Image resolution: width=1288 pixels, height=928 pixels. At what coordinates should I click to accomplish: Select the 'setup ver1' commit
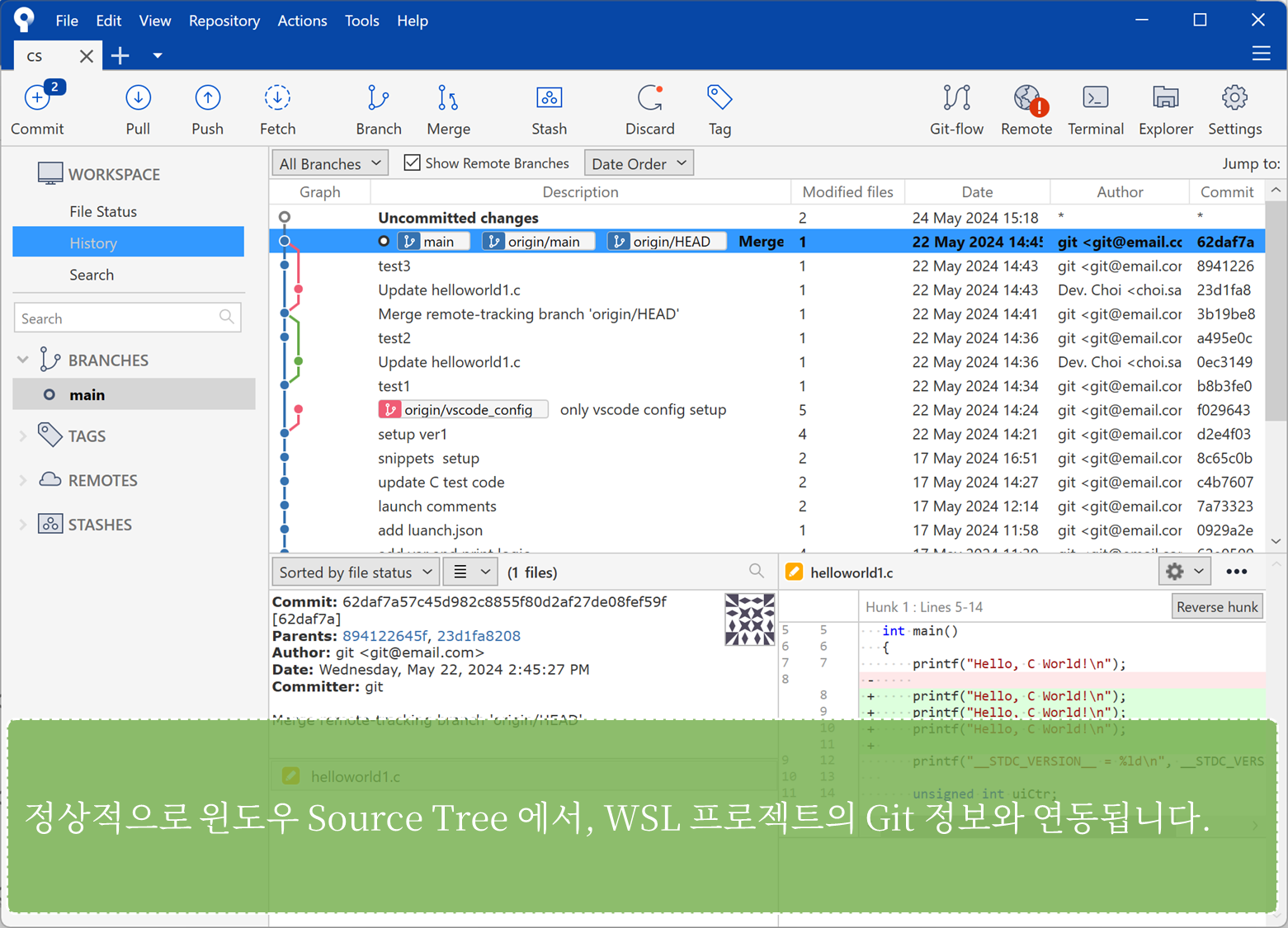point(767,434)
